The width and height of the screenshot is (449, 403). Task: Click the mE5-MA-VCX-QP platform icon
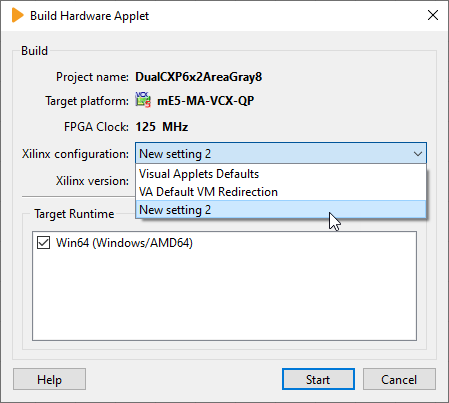pyautogui.click(x=143, y=100)
